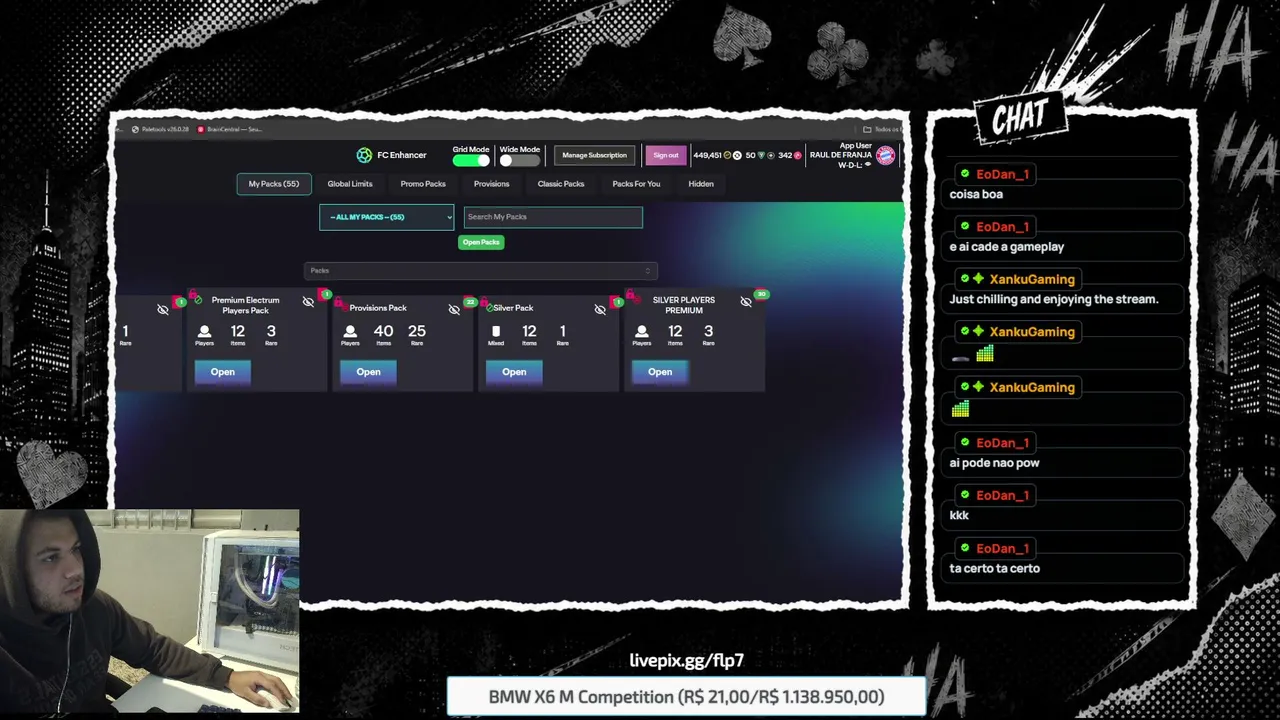1280x720 pixels.
Task: Click the pink Sign out button
Action: click(x=666, y=155)
